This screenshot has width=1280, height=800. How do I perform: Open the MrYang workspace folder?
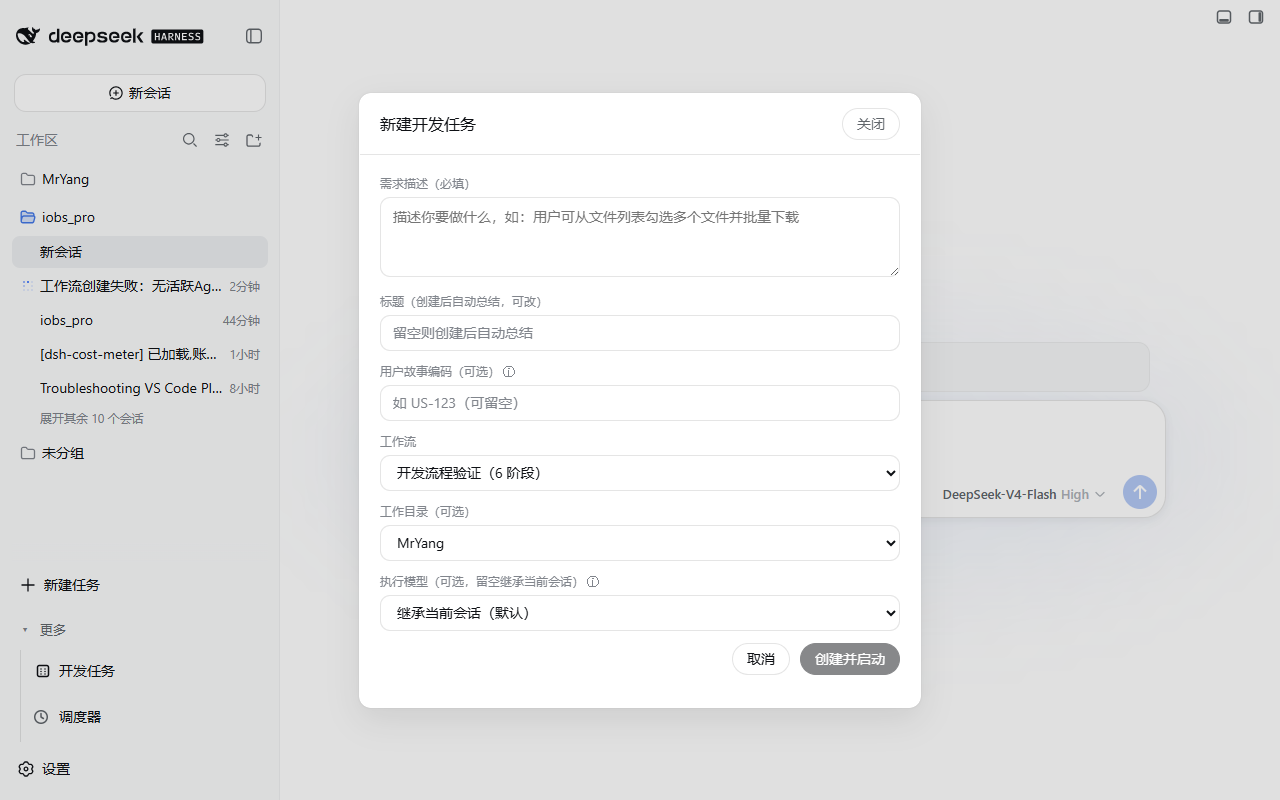[140, 179]
